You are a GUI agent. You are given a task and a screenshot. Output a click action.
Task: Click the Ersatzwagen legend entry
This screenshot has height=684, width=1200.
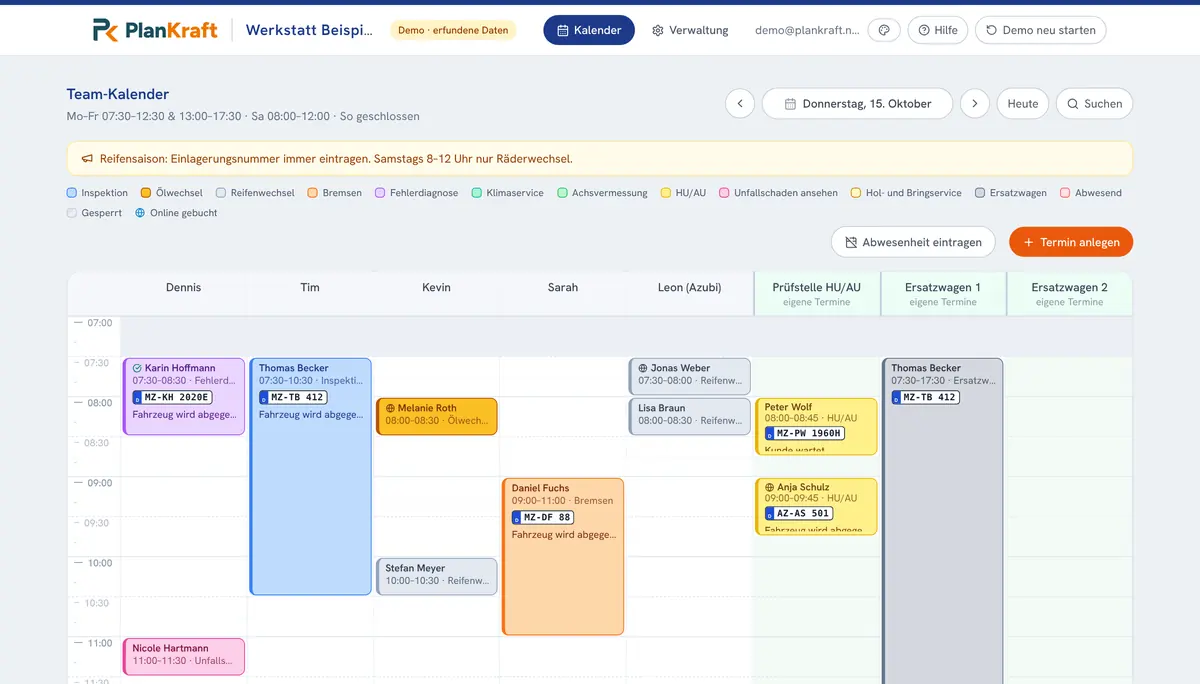(1011, 193)
